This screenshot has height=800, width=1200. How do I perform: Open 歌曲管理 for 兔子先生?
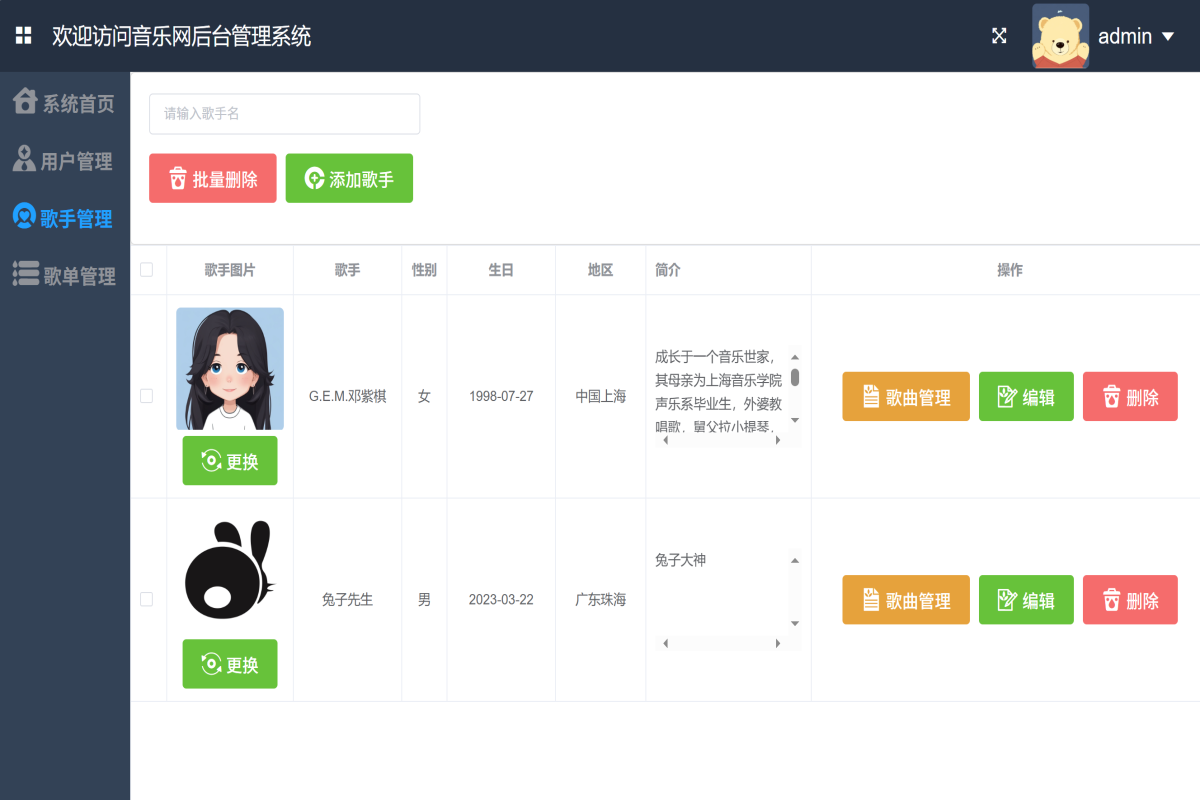pos(905,599)
